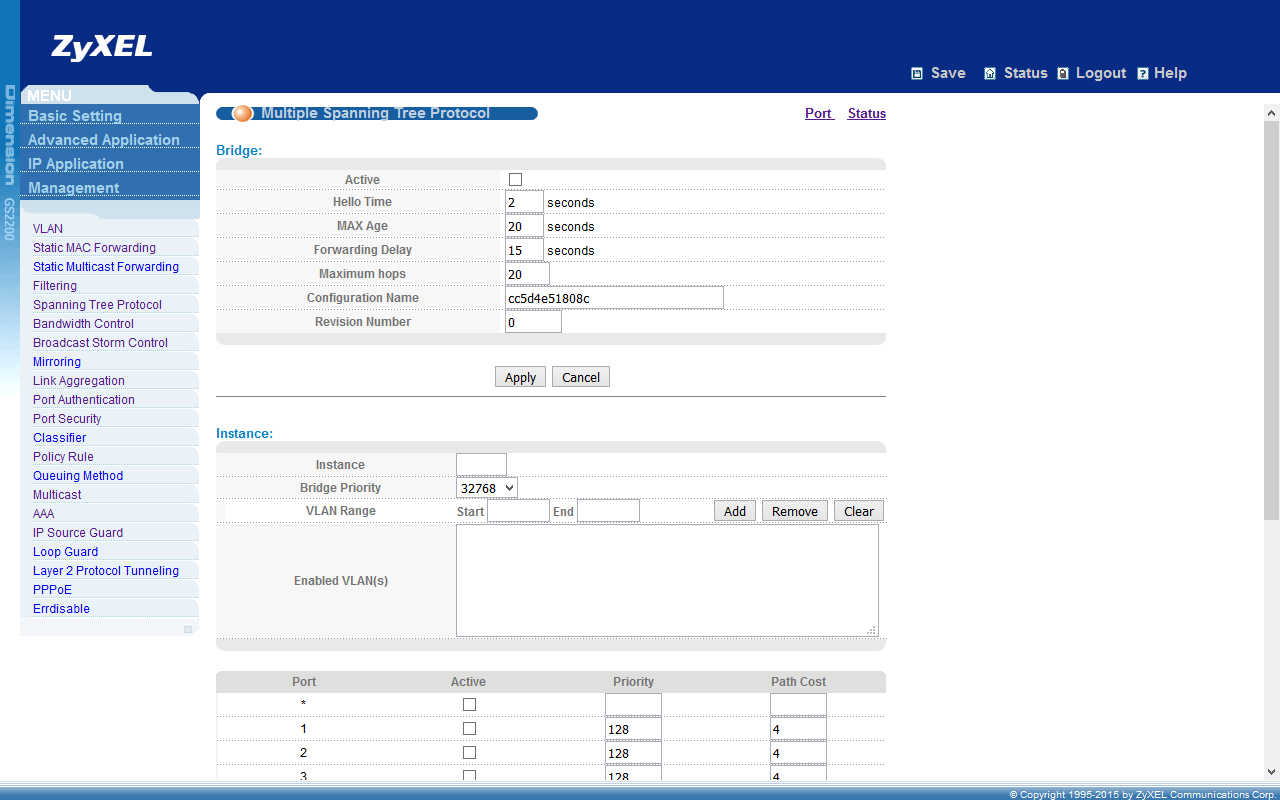Open the IP Application menu
Image resolution: width=1280 pixels, height=800 pixels.
(76, 164)
